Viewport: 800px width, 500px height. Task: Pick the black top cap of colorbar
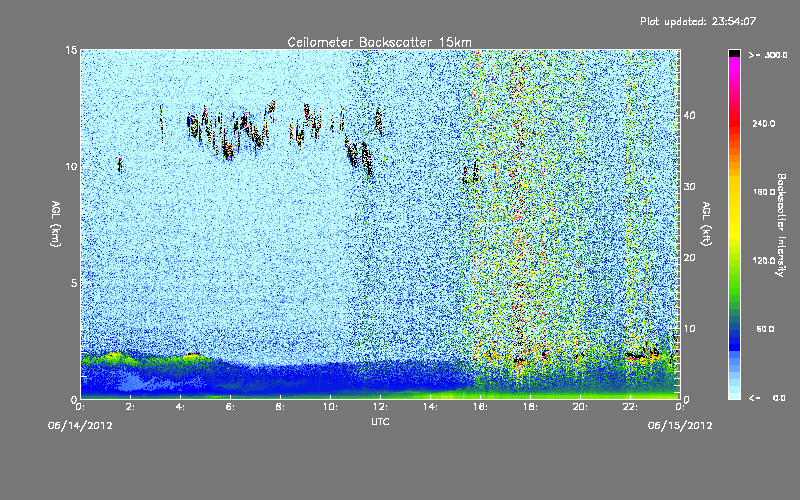click(734, 53)
